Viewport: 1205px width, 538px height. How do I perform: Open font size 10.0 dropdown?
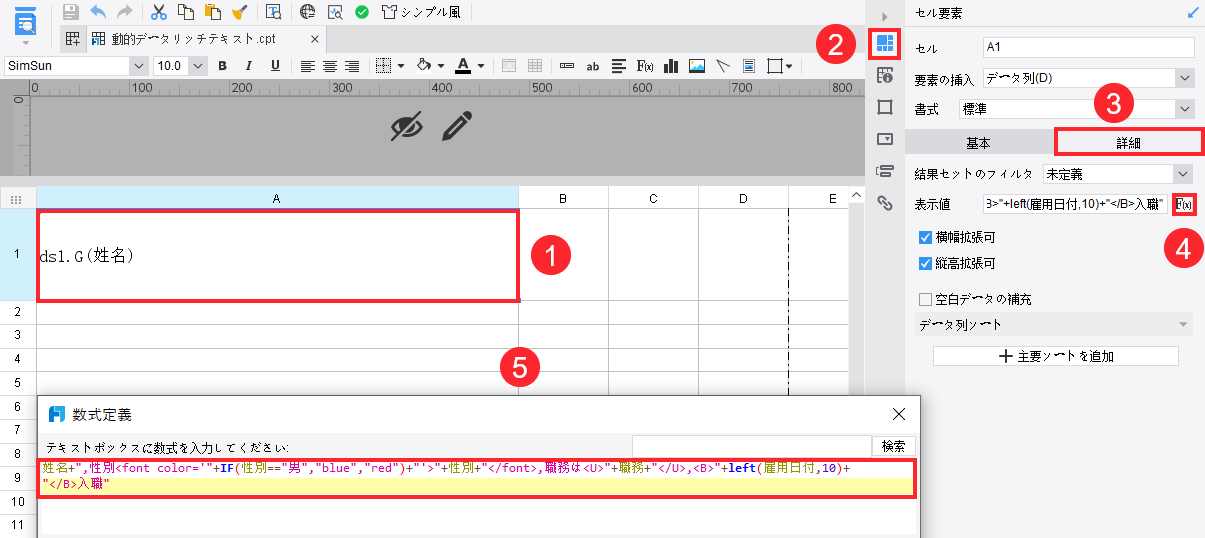tap(198, 66)
